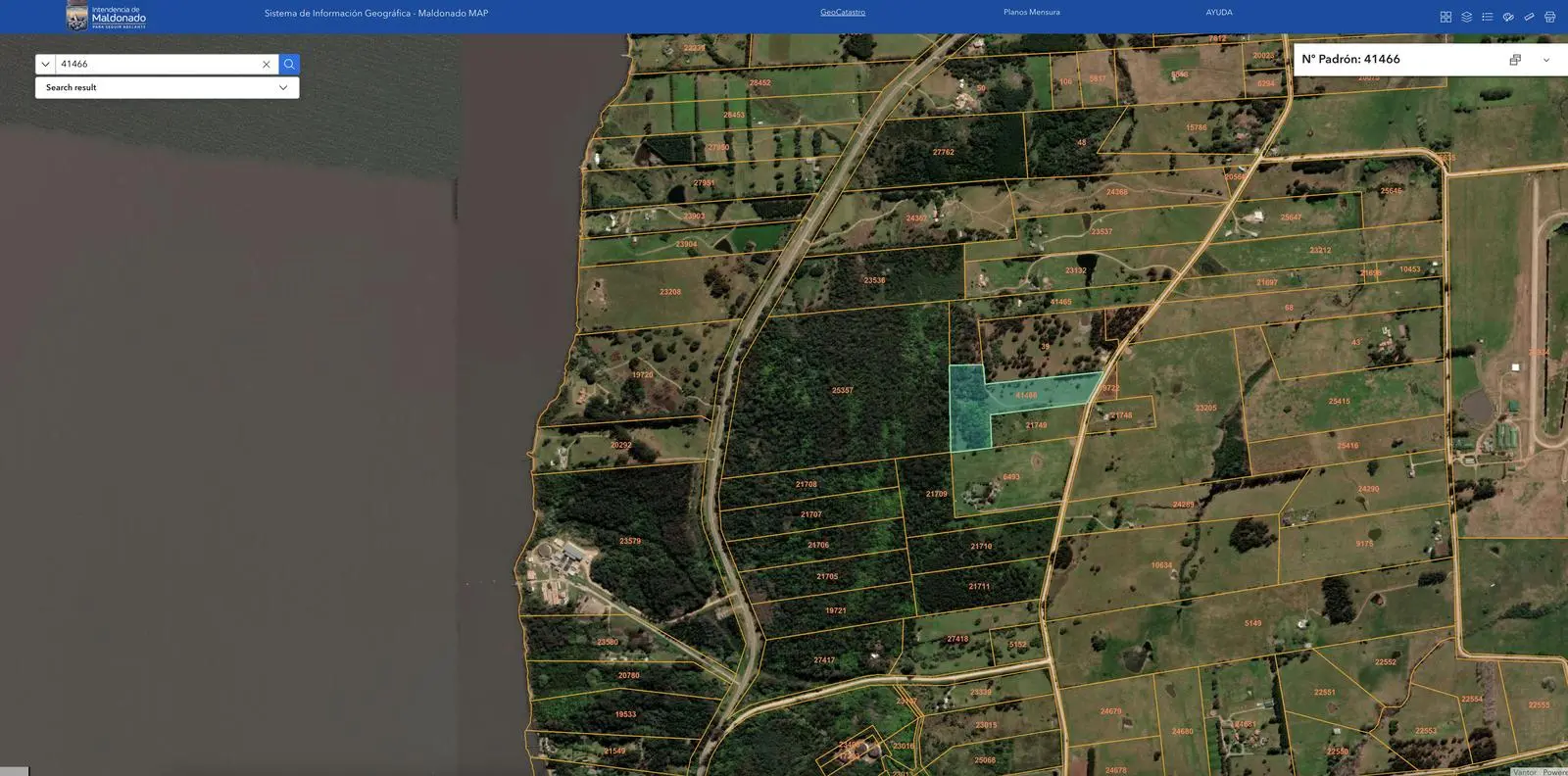Click the highlighted parcel 41466 on map
This screenshot has width=1568, height=776.
(x=970, y=412)
